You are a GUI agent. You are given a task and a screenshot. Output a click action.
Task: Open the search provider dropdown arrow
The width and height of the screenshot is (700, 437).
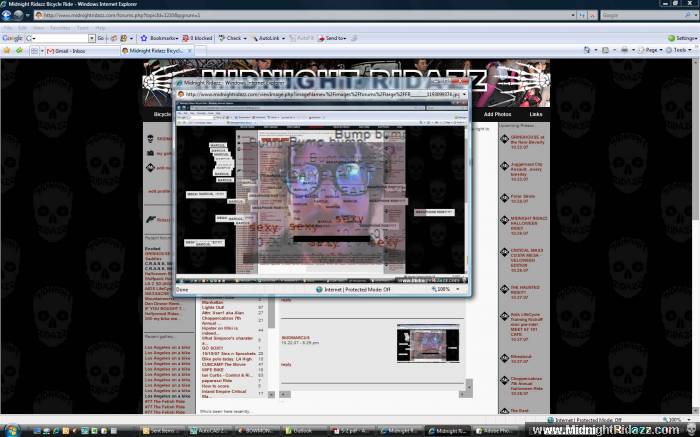coord(694,15)
